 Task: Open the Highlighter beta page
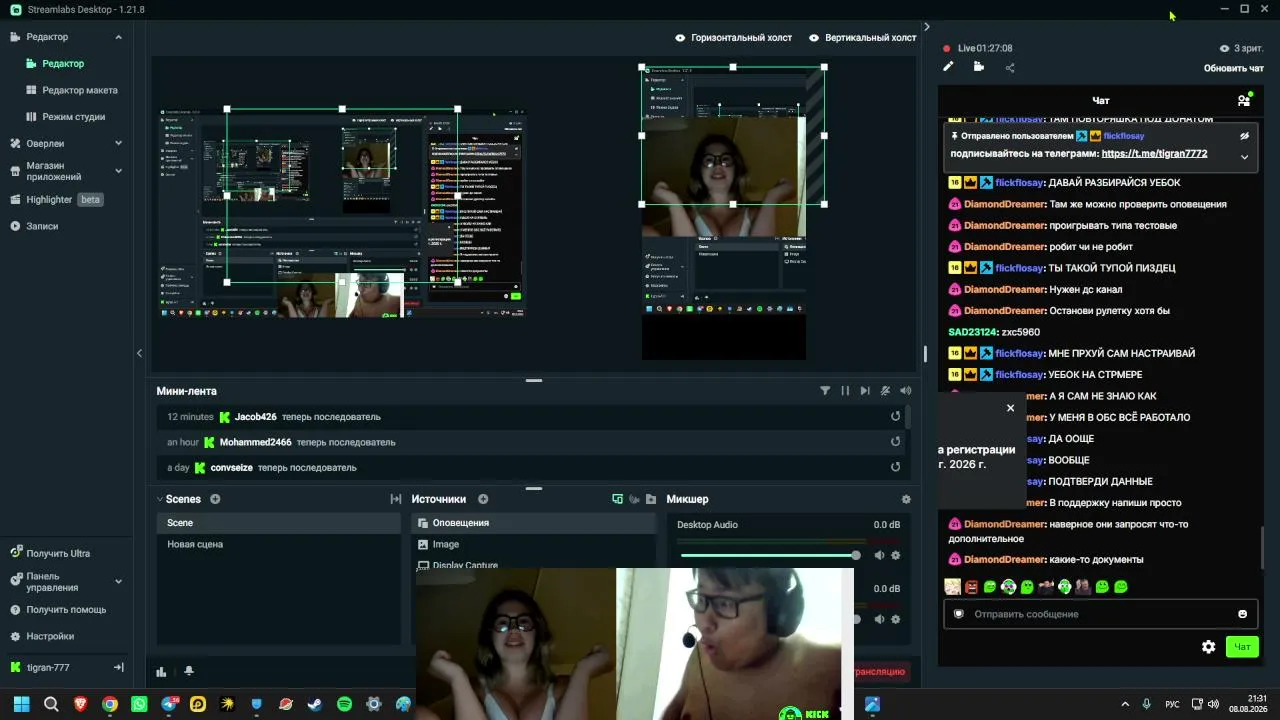tap(58, 200)
